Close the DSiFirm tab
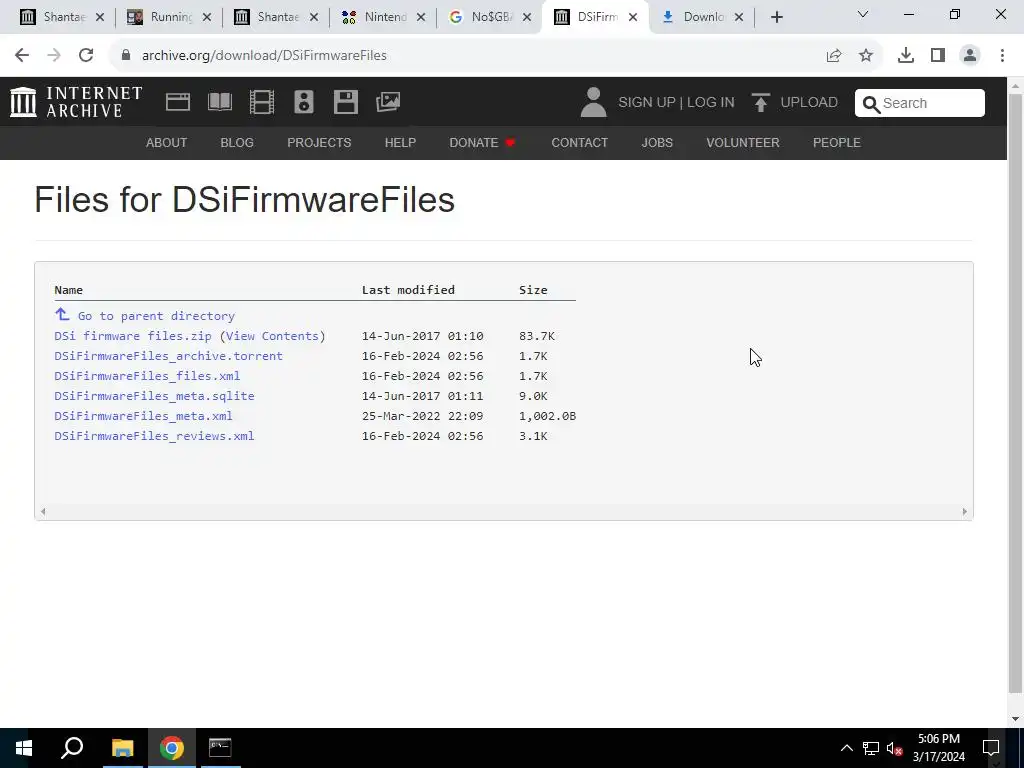This screenshot has width=1024, height=768. tap(632, 18)
